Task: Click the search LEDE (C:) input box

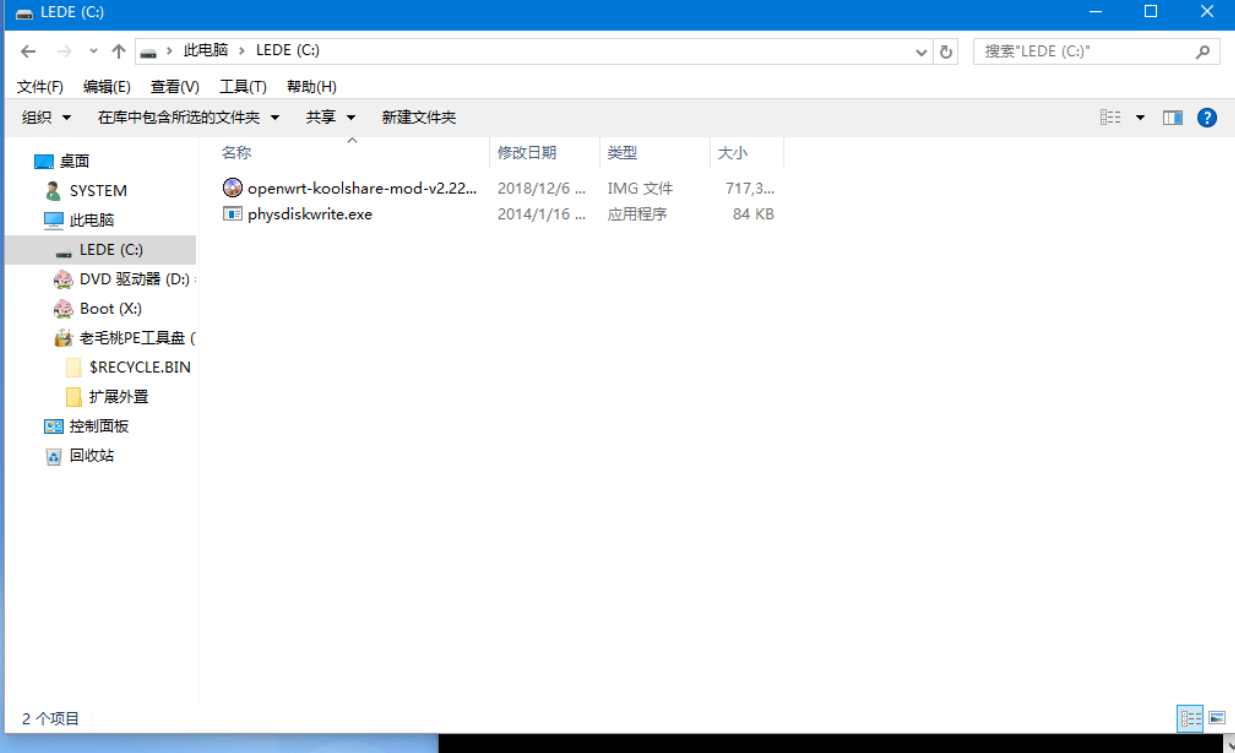Action: (1085, 51)
